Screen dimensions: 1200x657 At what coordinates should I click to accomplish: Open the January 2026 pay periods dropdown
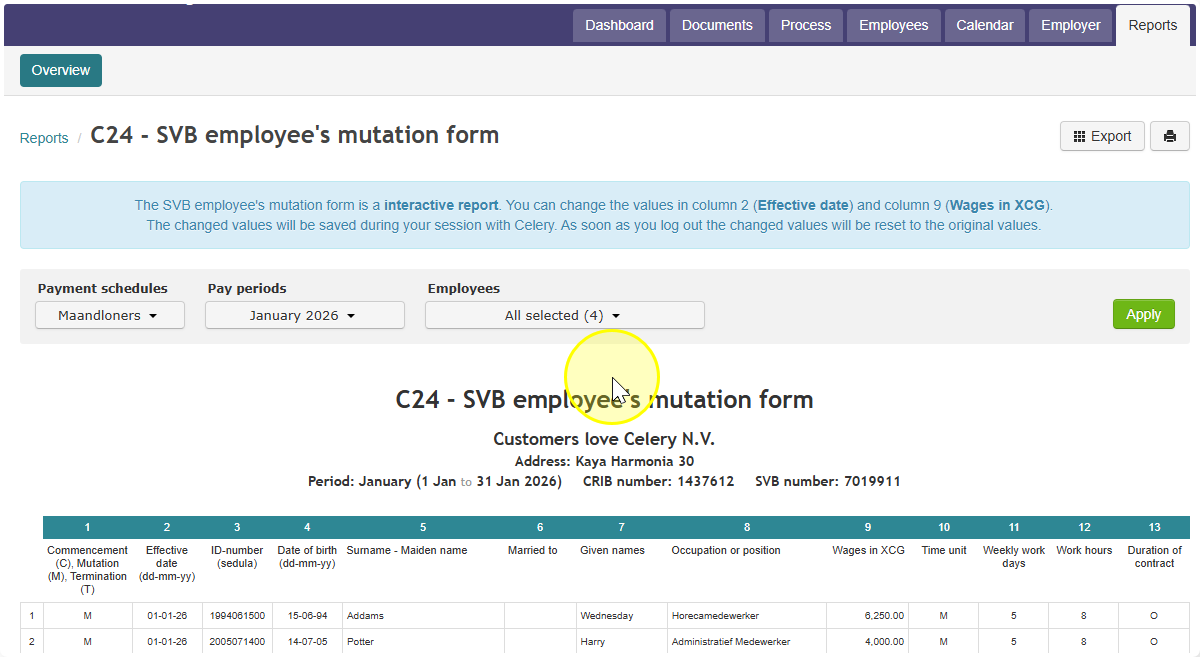pyautogui.click(x=305, y=315)
